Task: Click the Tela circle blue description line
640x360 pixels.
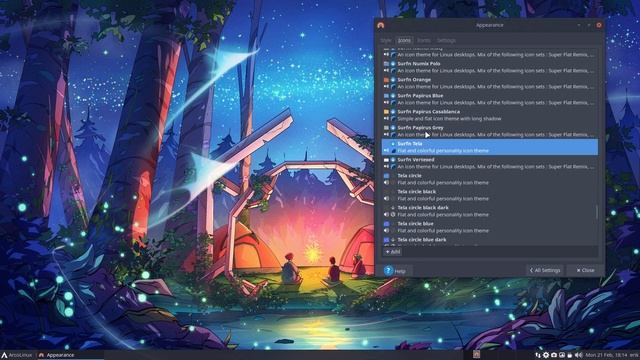Action: (x=443, y=231)
